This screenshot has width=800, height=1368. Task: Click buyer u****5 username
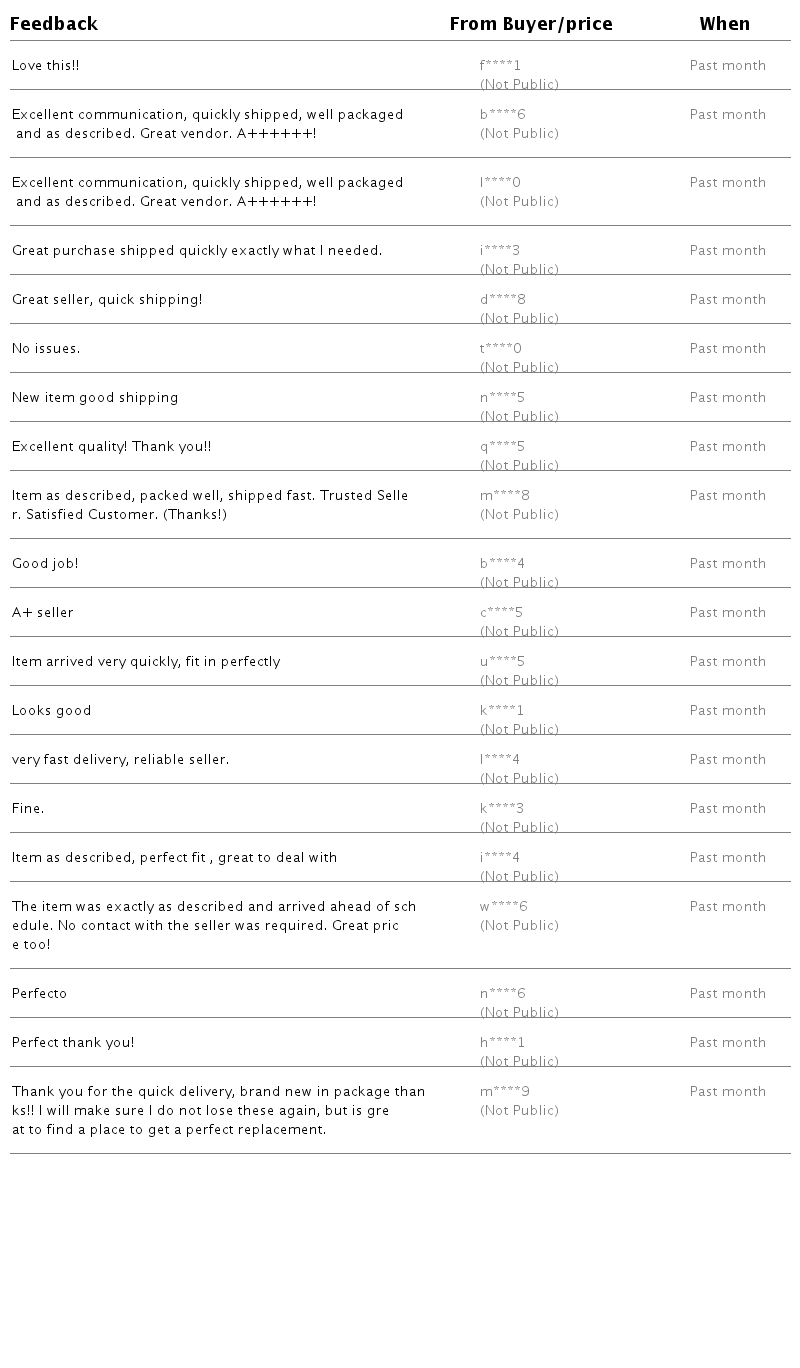[x=503, y=662]
